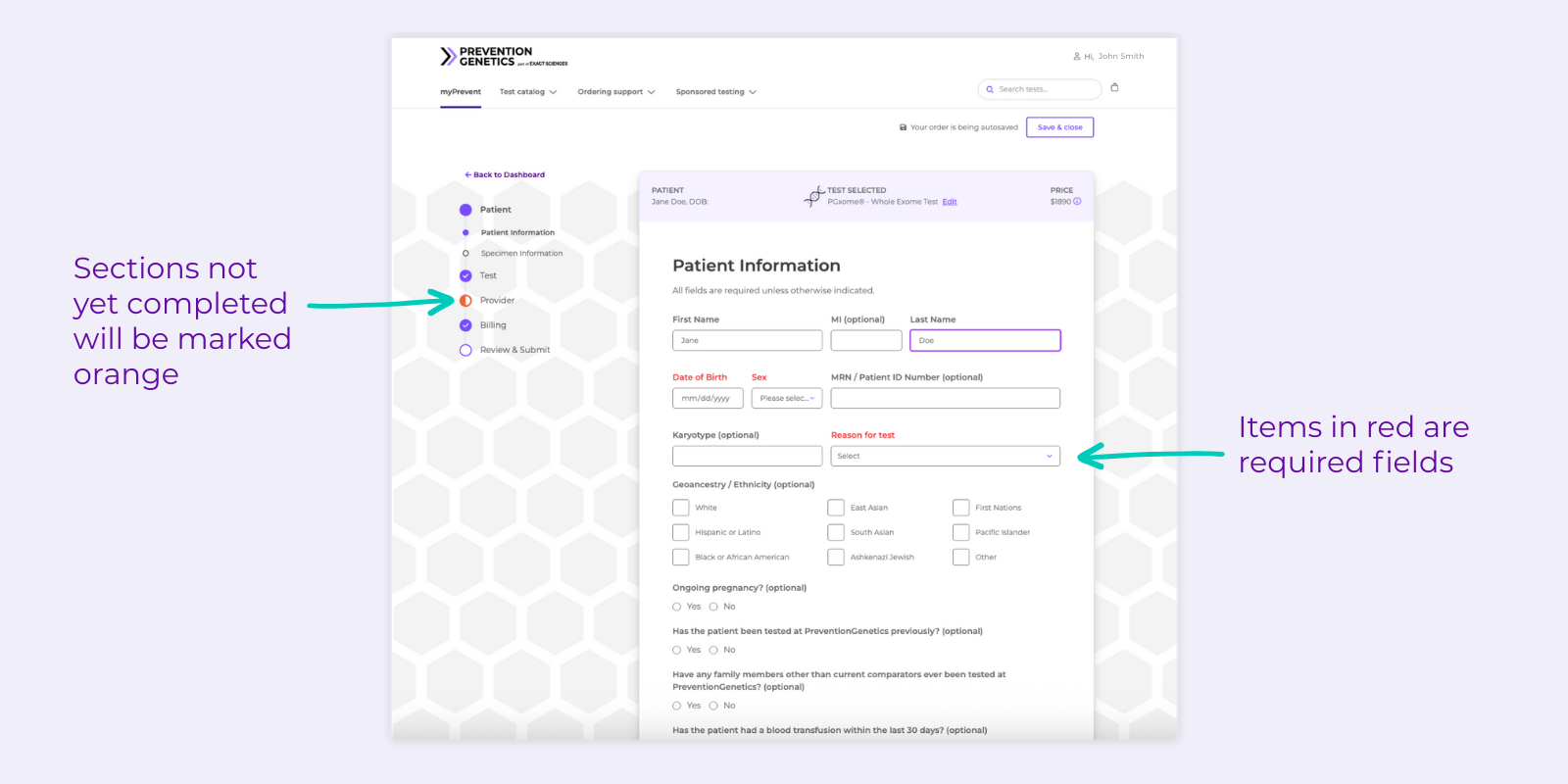Click the Review & Submit step circle

click(465, 350)
